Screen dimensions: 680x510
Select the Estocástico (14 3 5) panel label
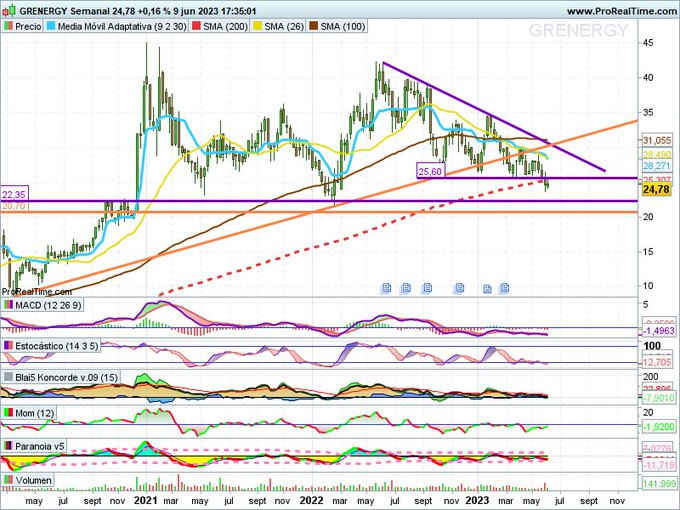tap(57, 346)
